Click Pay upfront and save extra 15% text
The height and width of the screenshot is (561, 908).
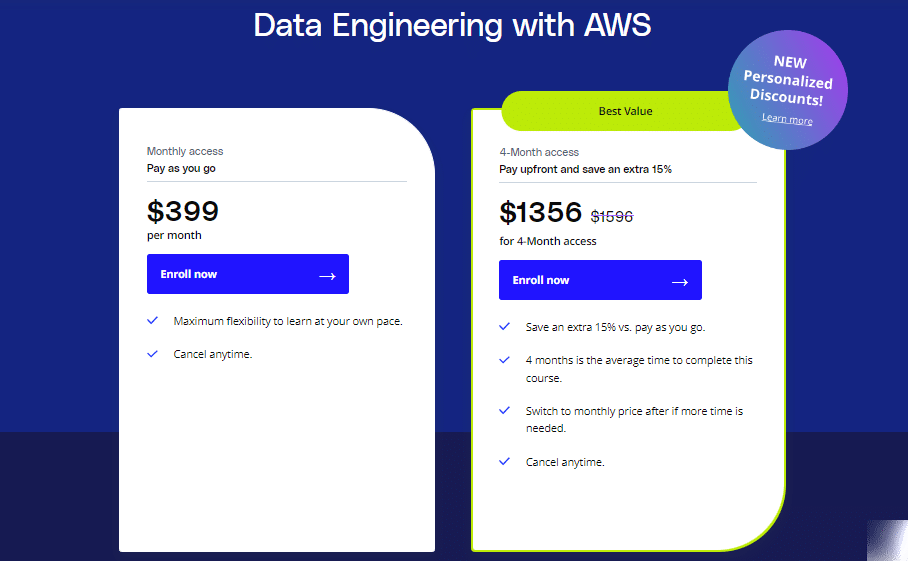click(585, 169)
